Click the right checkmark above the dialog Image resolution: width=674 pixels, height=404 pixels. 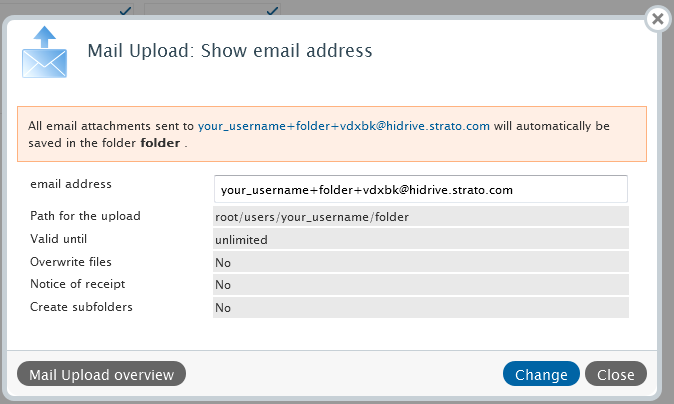(270, 11)
